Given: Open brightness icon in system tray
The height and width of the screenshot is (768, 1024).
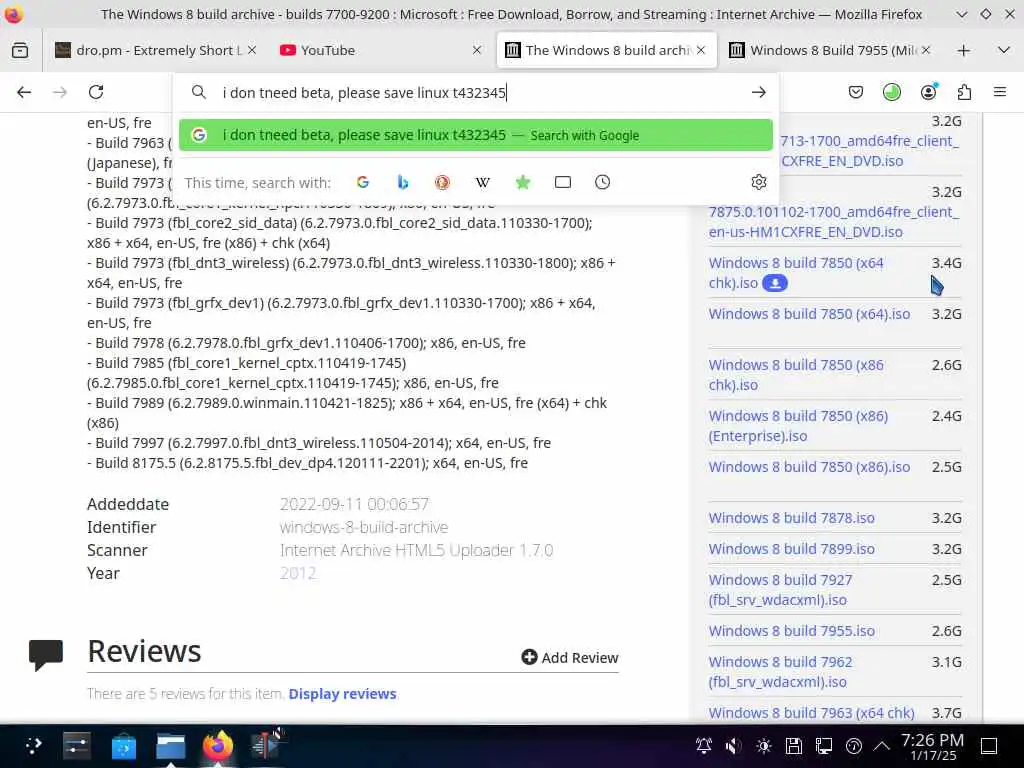Looking at the screenshot, I should [x=763, y=746].
